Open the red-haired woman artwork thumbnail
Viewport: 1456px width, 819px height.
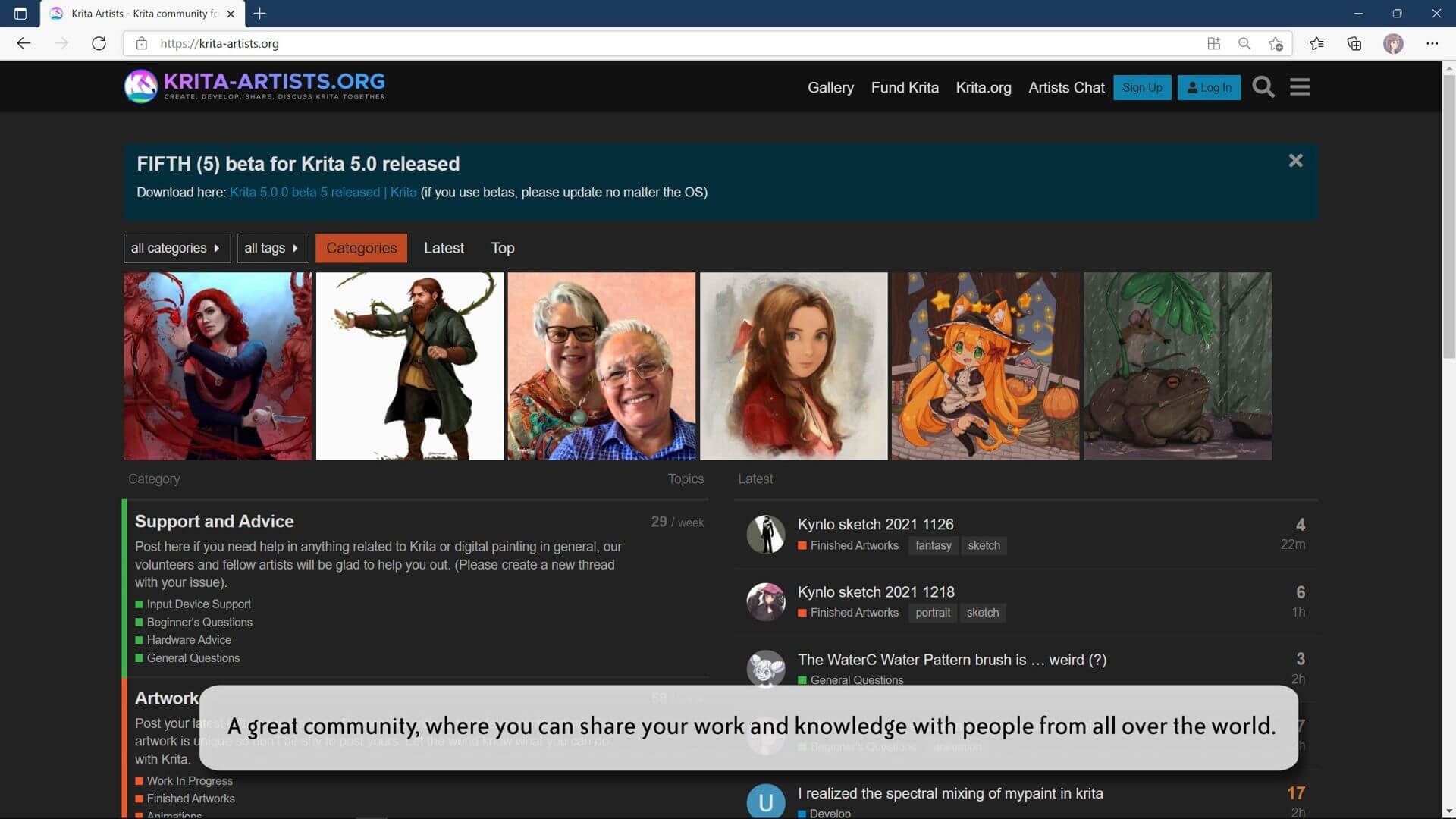click(218, 366)
